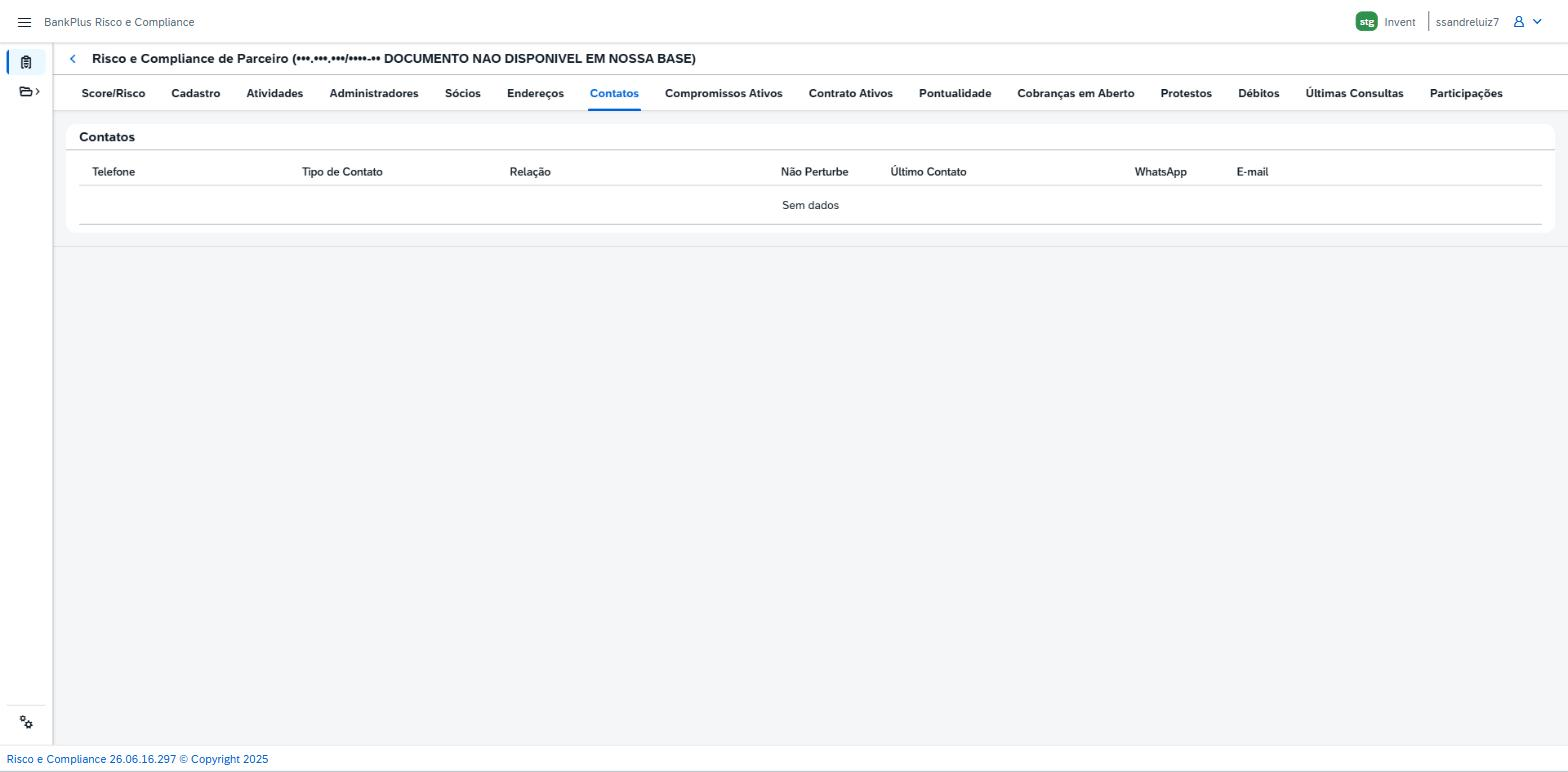1568x772 pixels.
Task: Click the version copyright footer text
Action: pyautogui.click(x=138, y=759)
